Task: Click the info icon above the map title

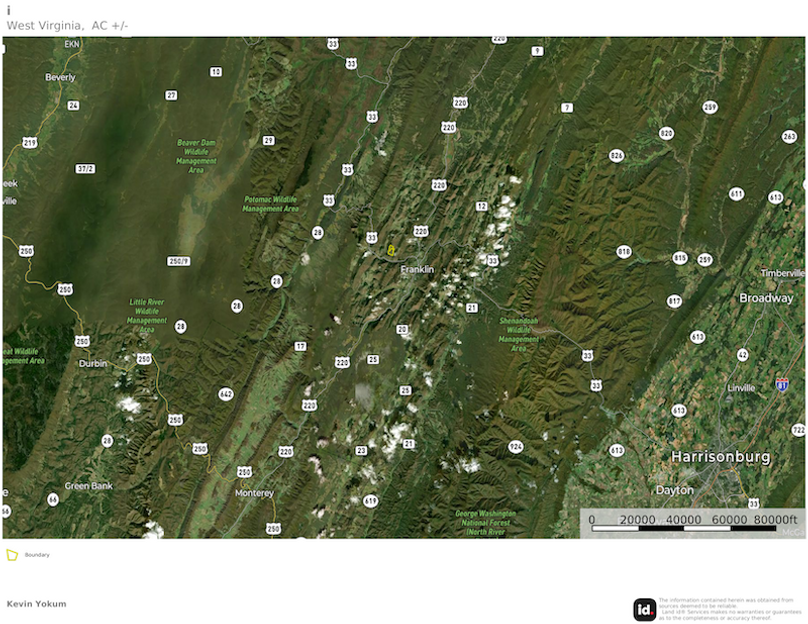Action: 9,7
